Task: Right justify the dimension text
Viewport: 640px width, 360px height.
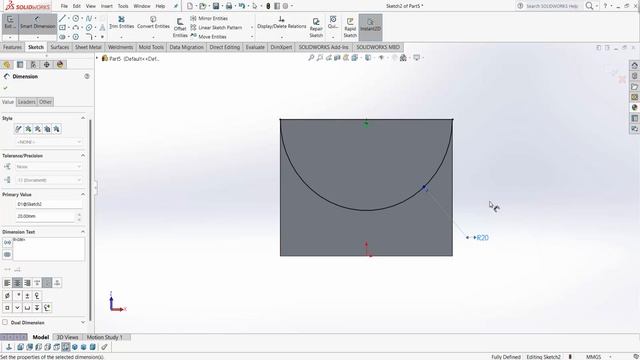Action: coord(27,282)
